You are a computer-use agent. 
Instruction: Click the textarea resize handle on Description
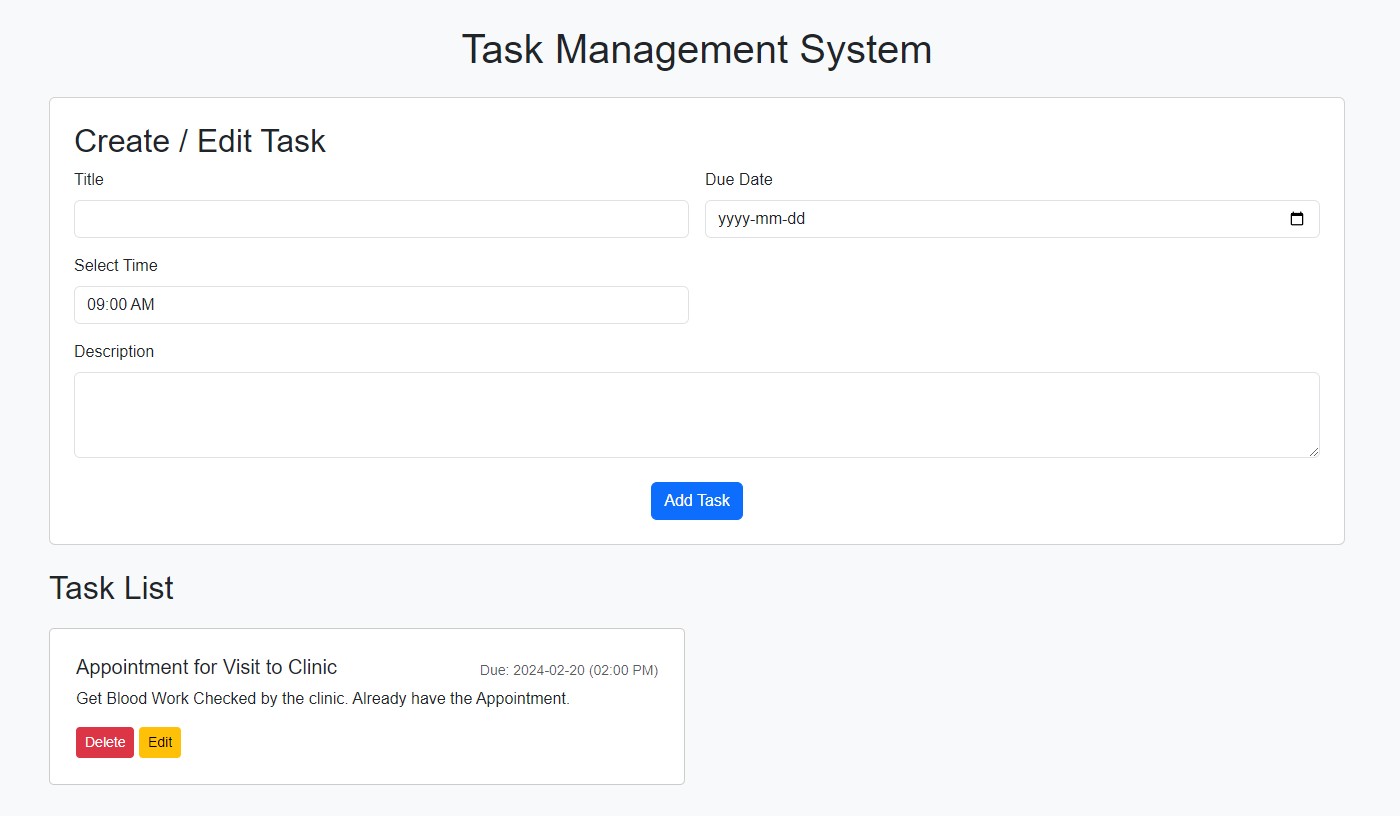tap(1313, 452)
